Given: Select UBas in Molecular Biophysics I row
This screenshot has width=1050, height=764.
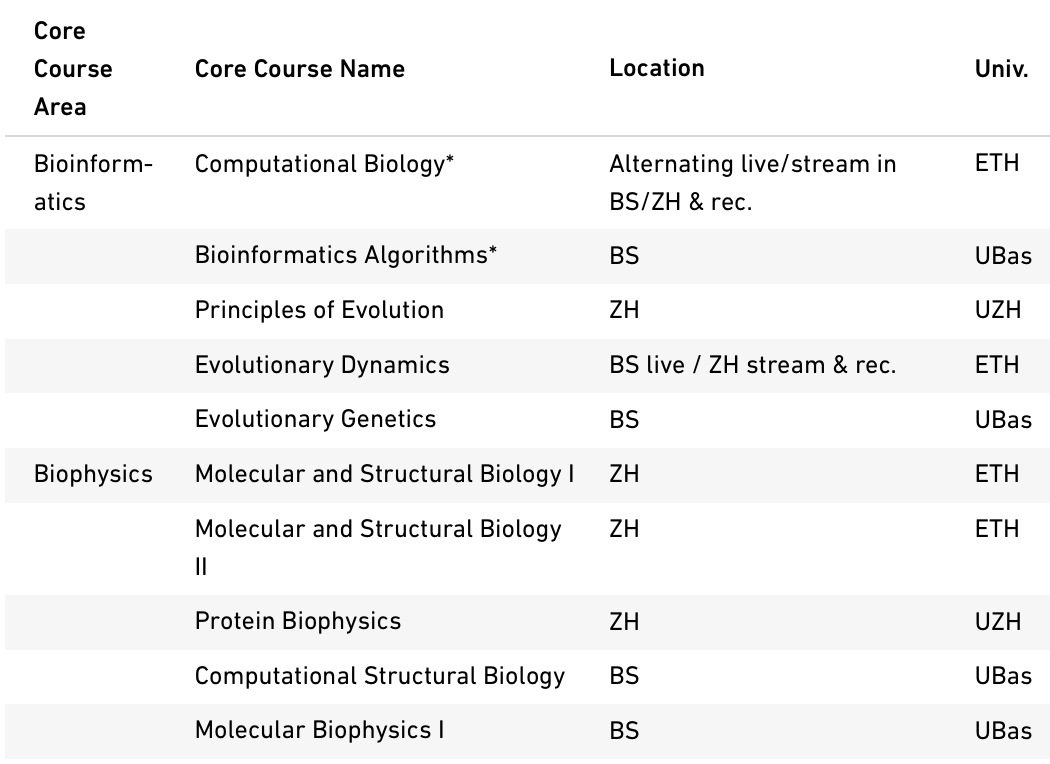Looking at the screenshot, I should coord(1003,731).
